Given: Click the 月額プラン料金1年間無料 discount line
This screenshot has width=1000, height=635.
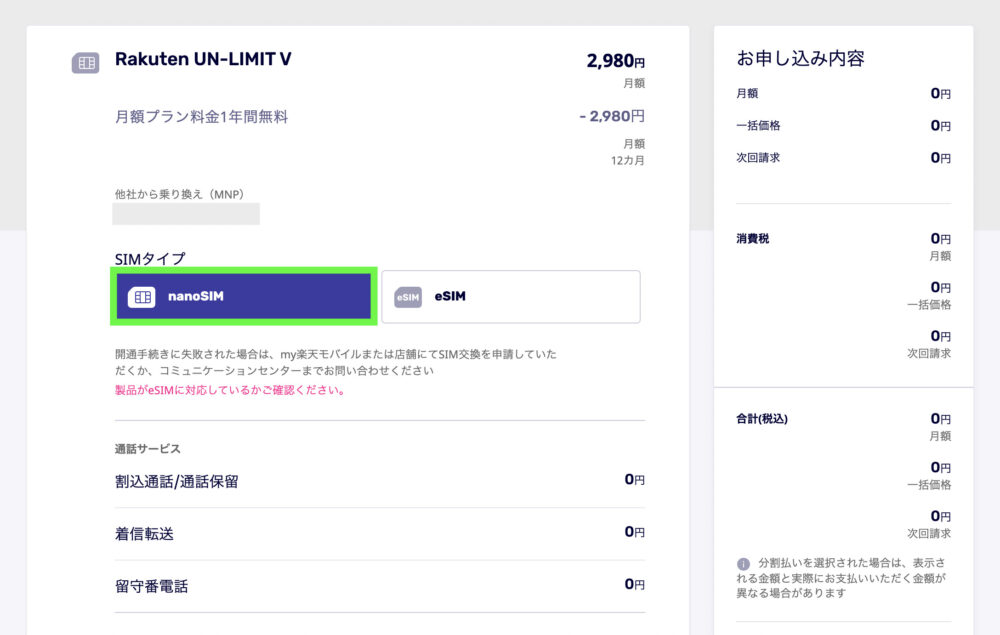Looking at the screenshot, I should point(202,117).
